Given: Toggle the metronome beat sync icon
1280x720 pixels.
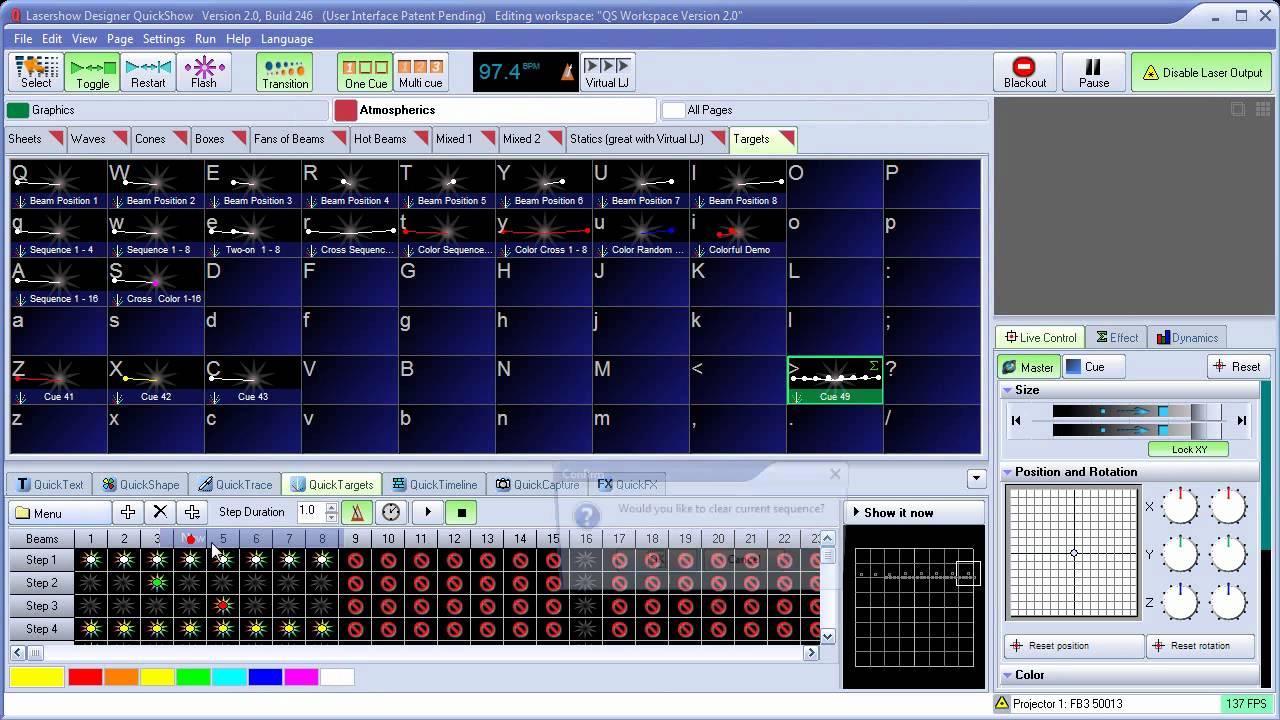Looking at the screenshot, I should (x=357, y=512).
